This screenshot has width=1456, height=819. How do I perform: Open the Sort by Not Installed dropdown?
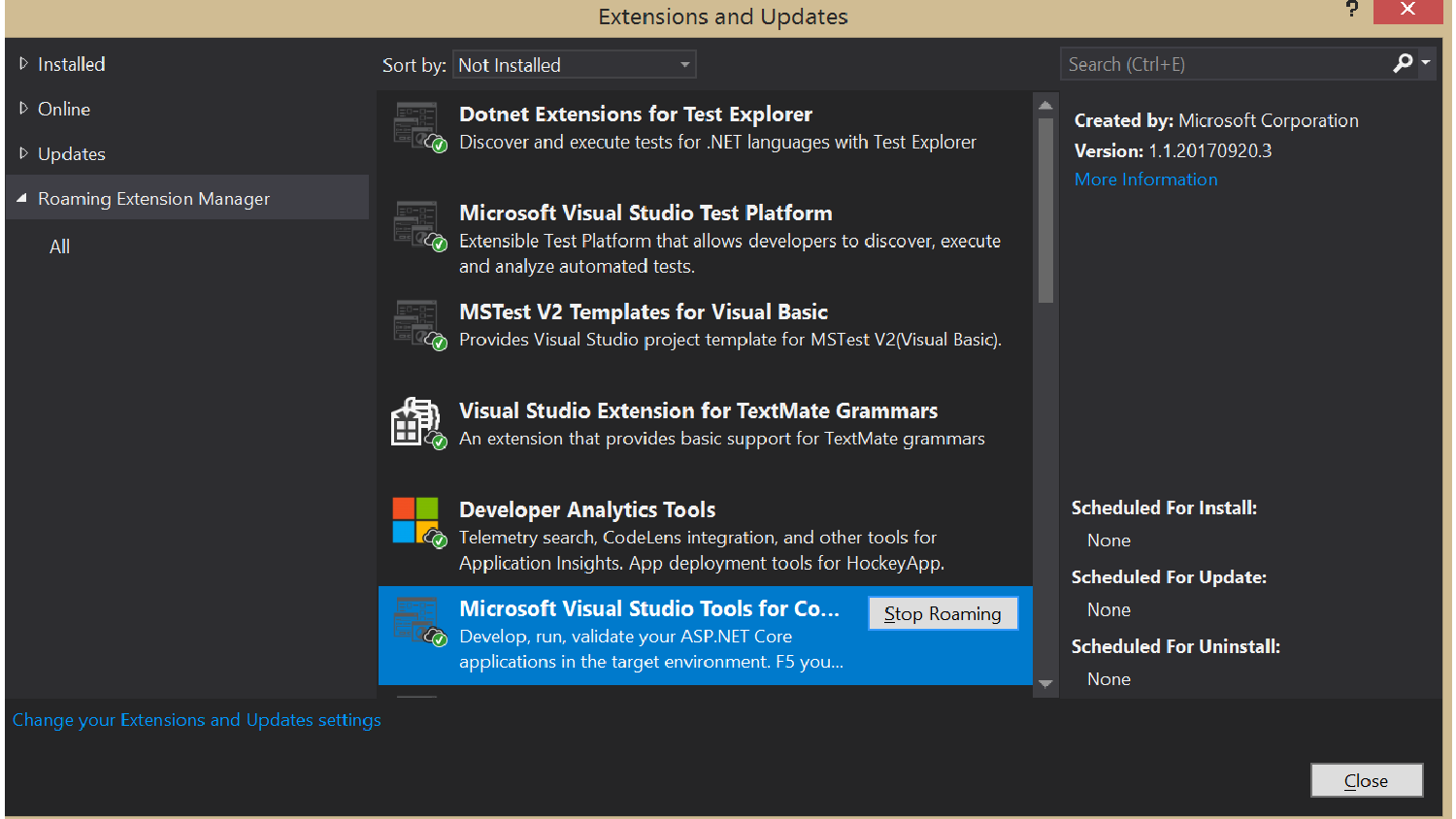575,65
